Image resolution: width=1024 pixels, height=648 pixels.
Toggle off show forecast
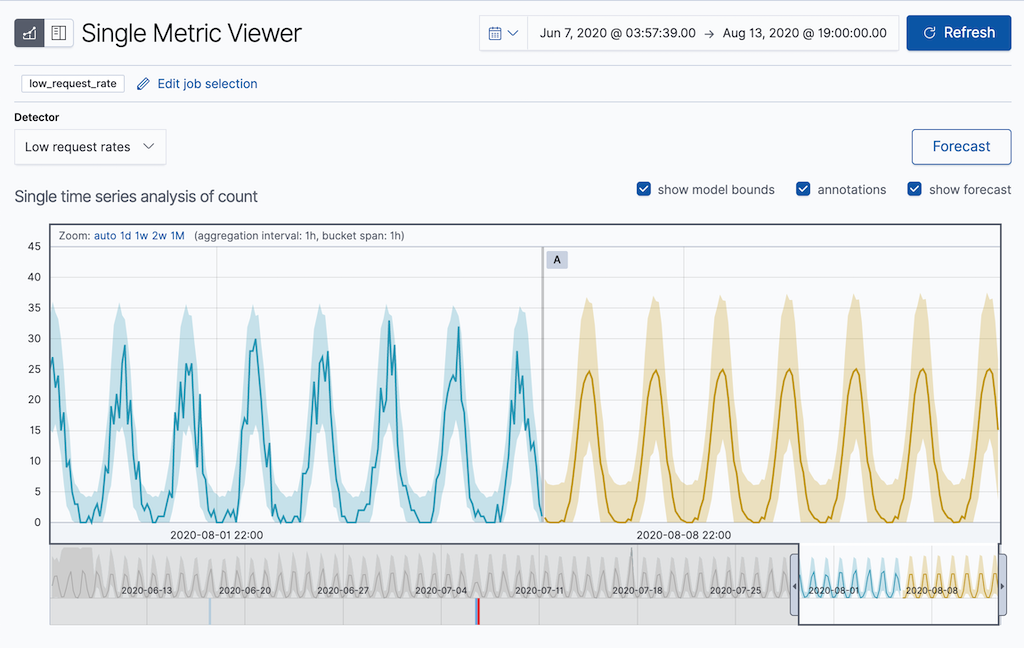pos(913,188)
